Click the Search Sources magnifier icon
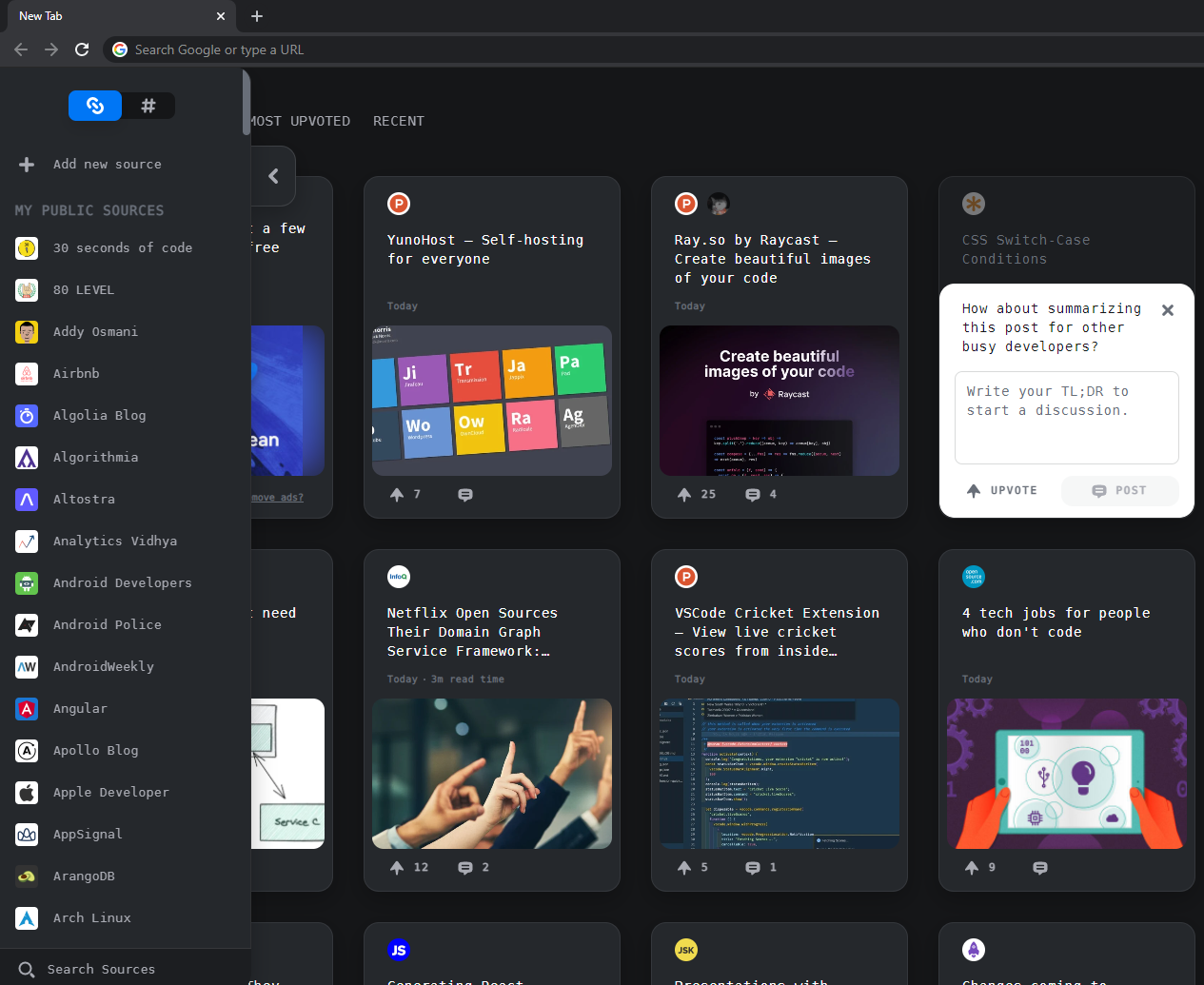The height and width of the screenshot is (985, 1204). point(26,969)
